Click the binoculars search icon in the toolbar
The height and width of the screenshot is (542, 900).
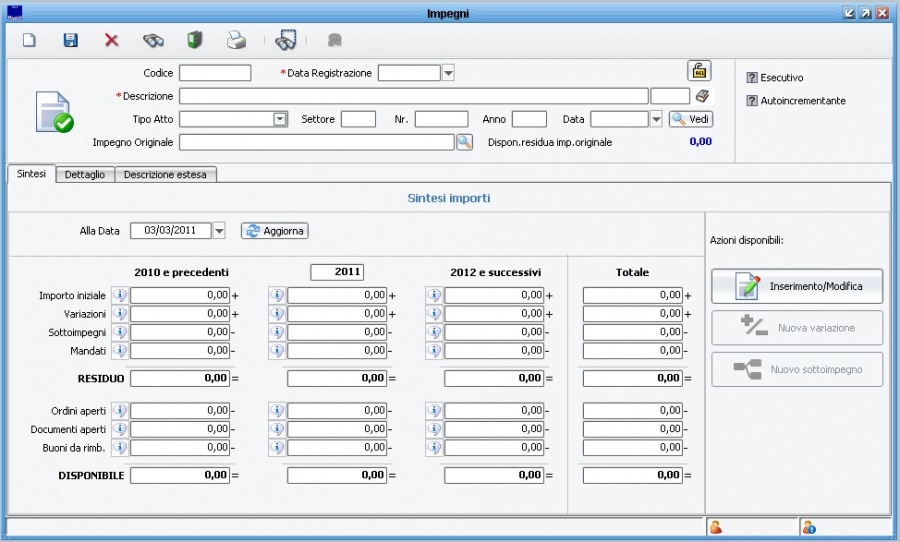tap(153, 41)
